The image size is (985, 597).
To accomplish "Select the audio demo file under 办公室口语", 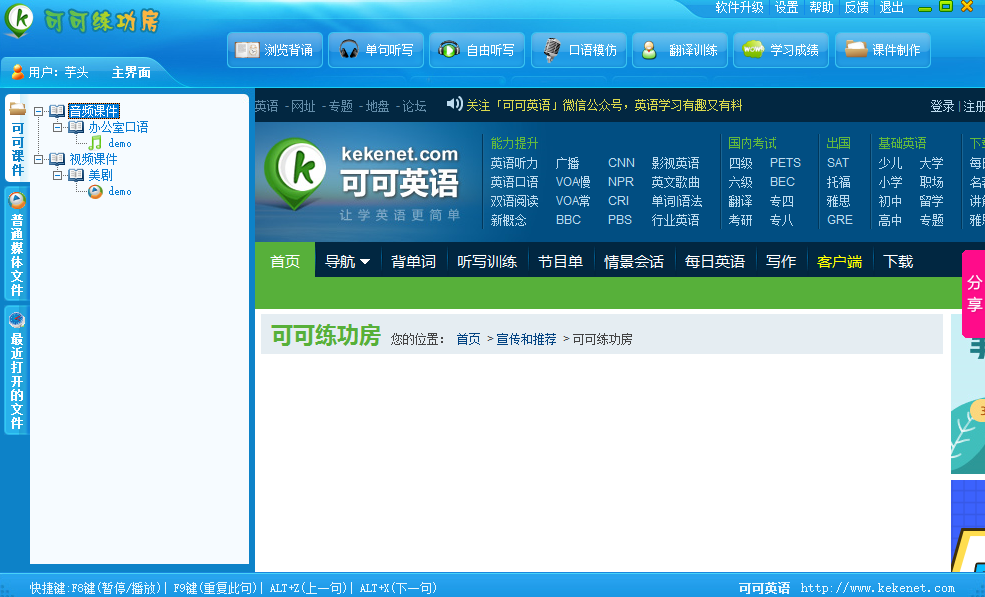I will (x=119, y=143).
